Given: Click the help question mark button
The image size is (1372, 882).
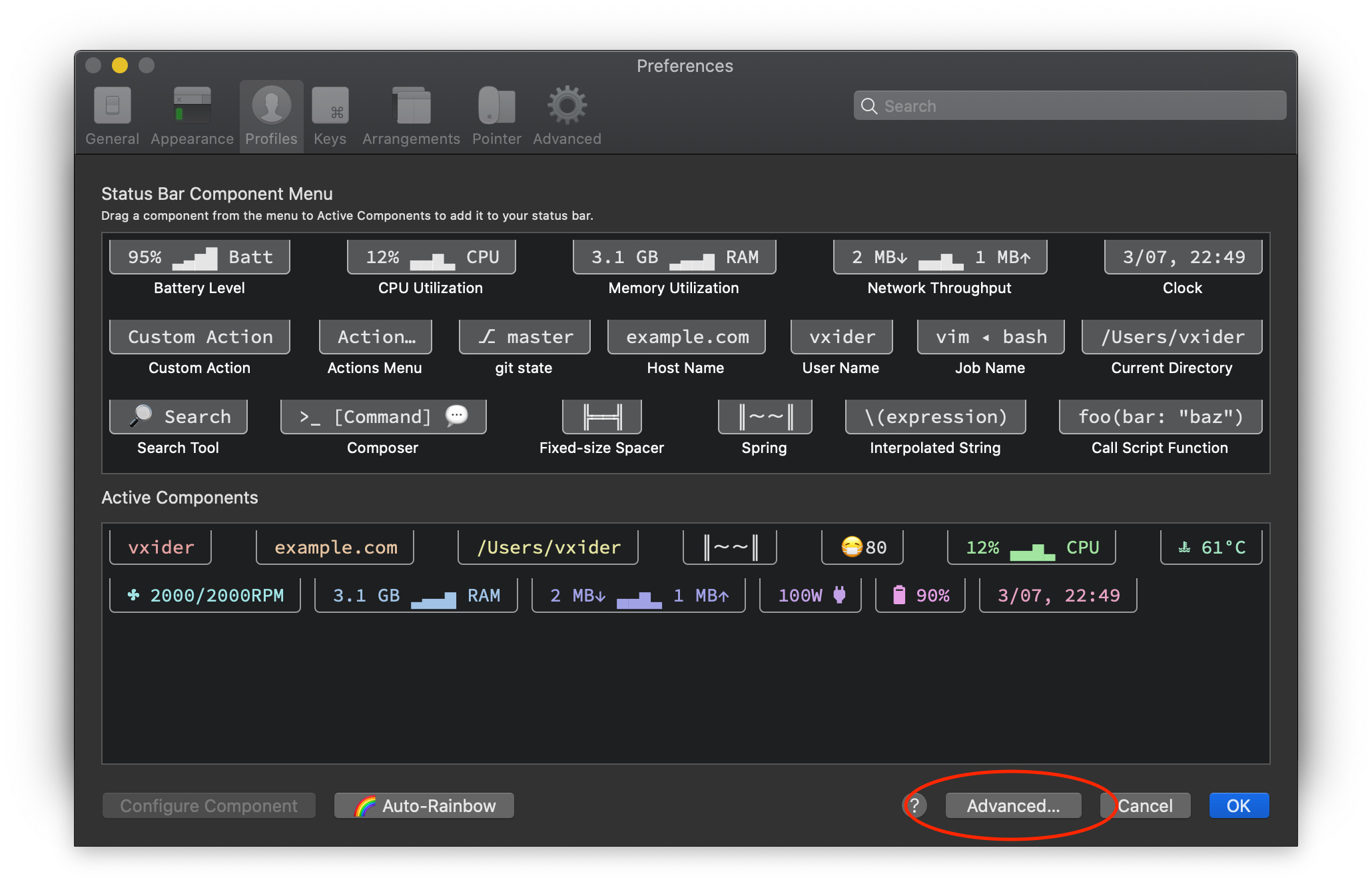Looking at the screenshot, I should point(915,806).
